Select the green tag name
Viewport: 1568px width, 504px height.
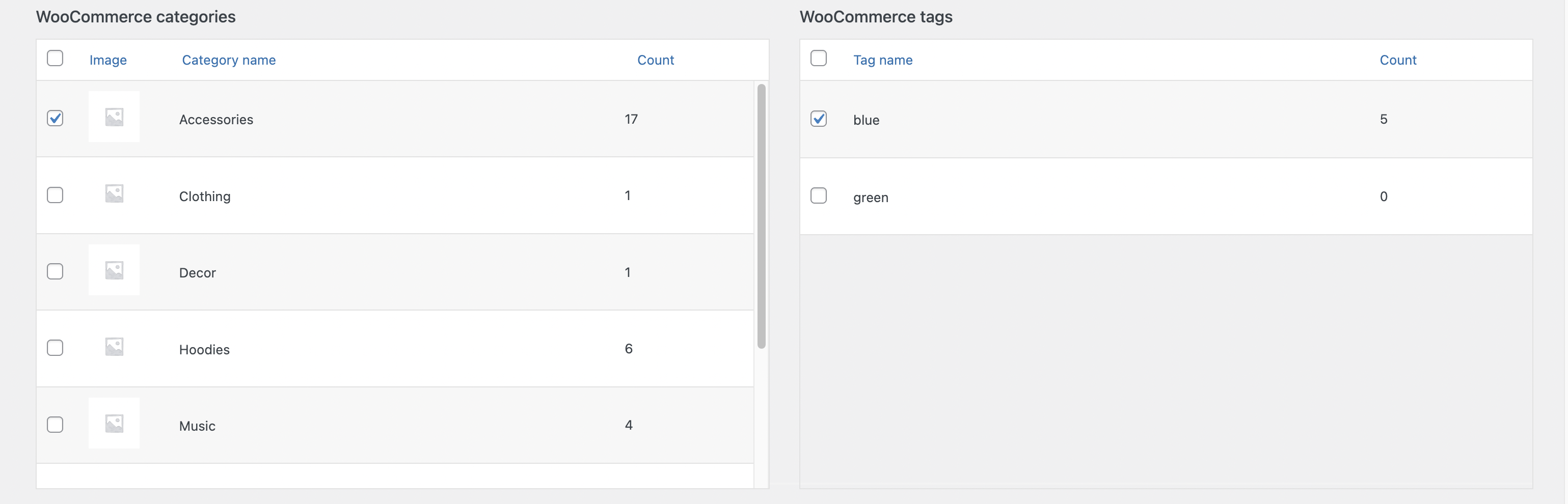(871, 198)
